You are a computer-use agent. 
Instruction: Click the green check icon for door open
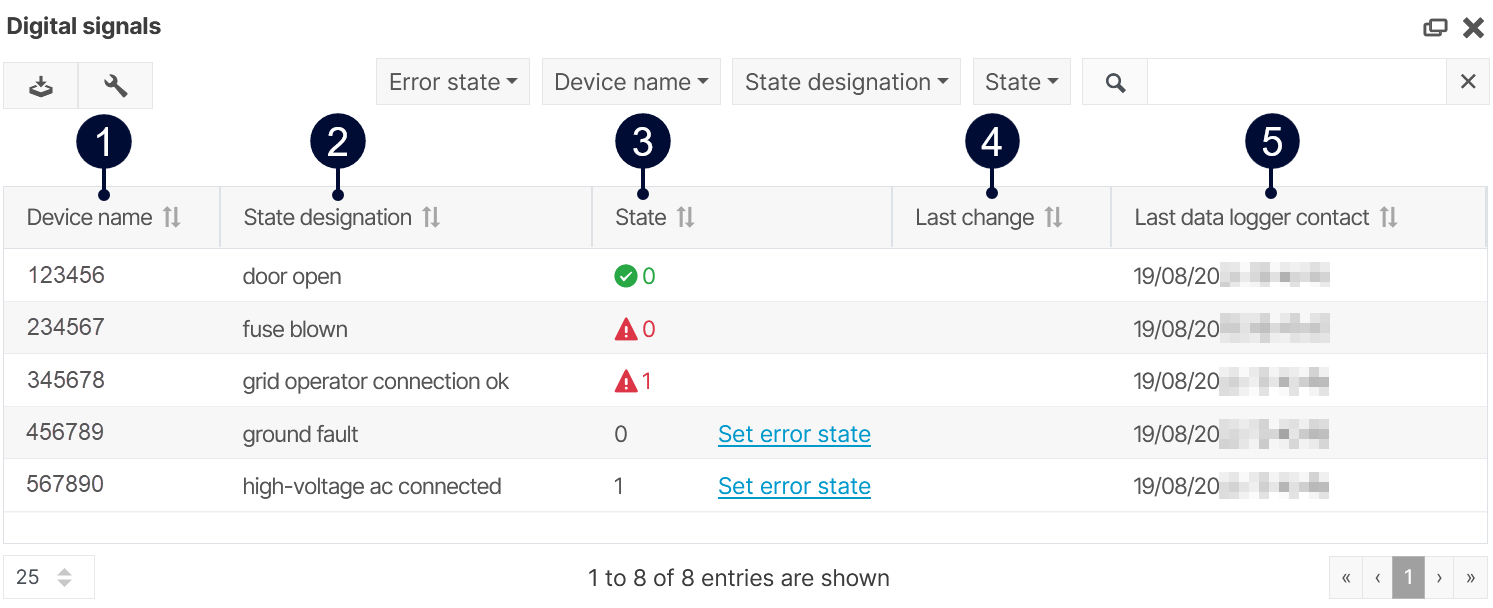(626, 276)
